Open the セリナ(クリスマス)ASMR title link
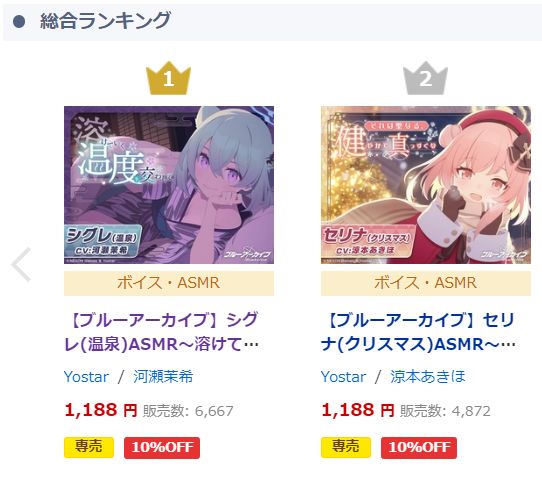Screen dimensions: 542x493 point(418,332)
